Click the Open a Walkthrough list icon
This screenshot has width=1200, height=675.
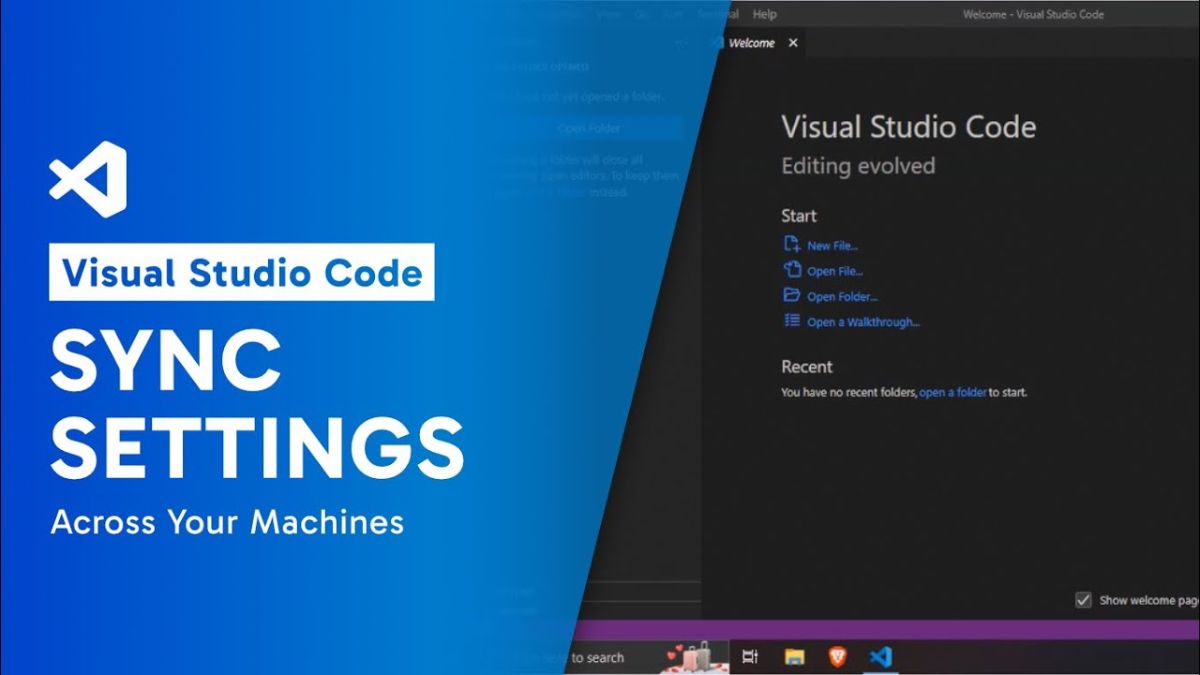tap(789, 320)
